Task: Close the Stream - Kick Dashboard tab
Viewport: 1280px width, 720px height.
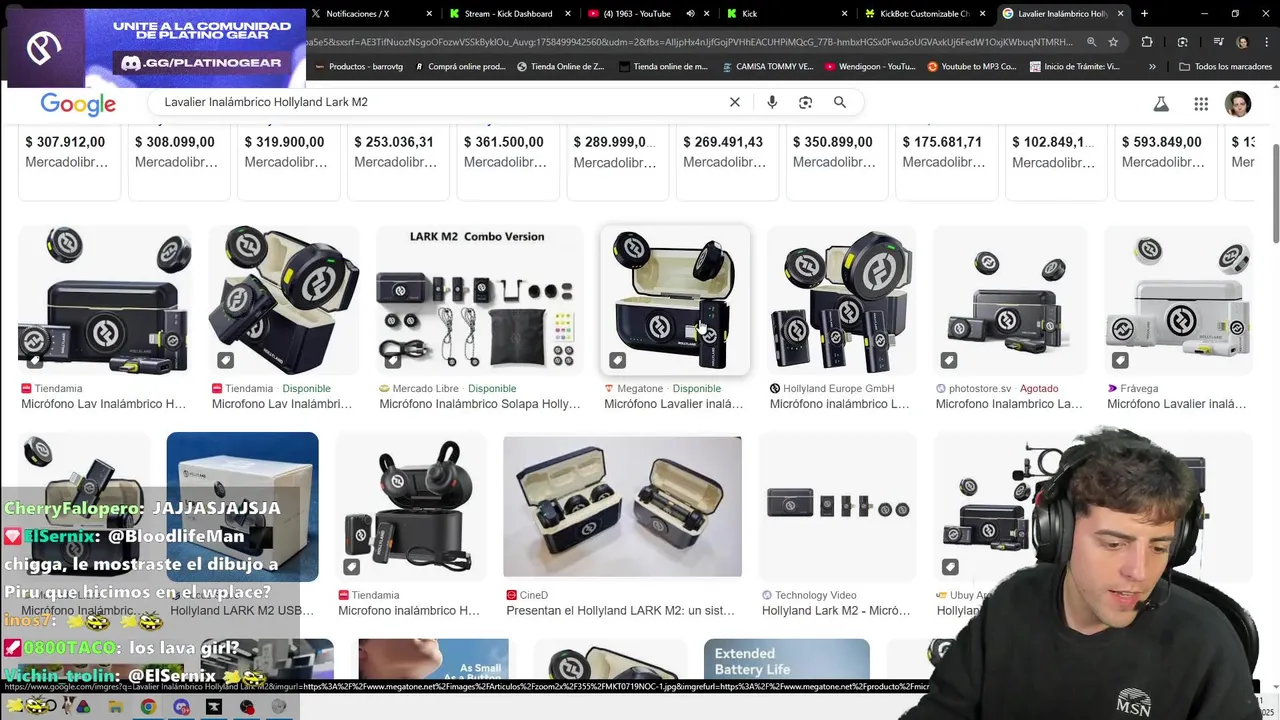Action: pos(568,14)
